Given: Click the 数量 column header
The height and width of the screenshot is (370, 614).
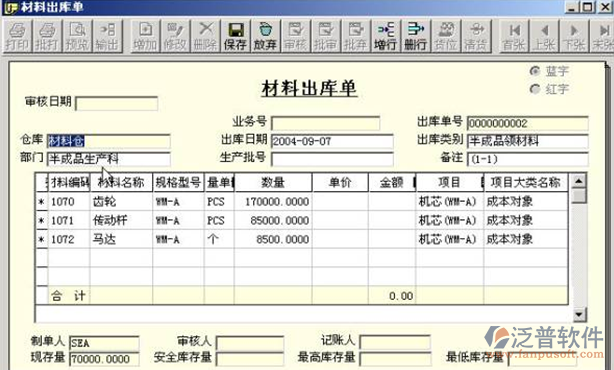Looking at the screenshot, I should point(273,182).
